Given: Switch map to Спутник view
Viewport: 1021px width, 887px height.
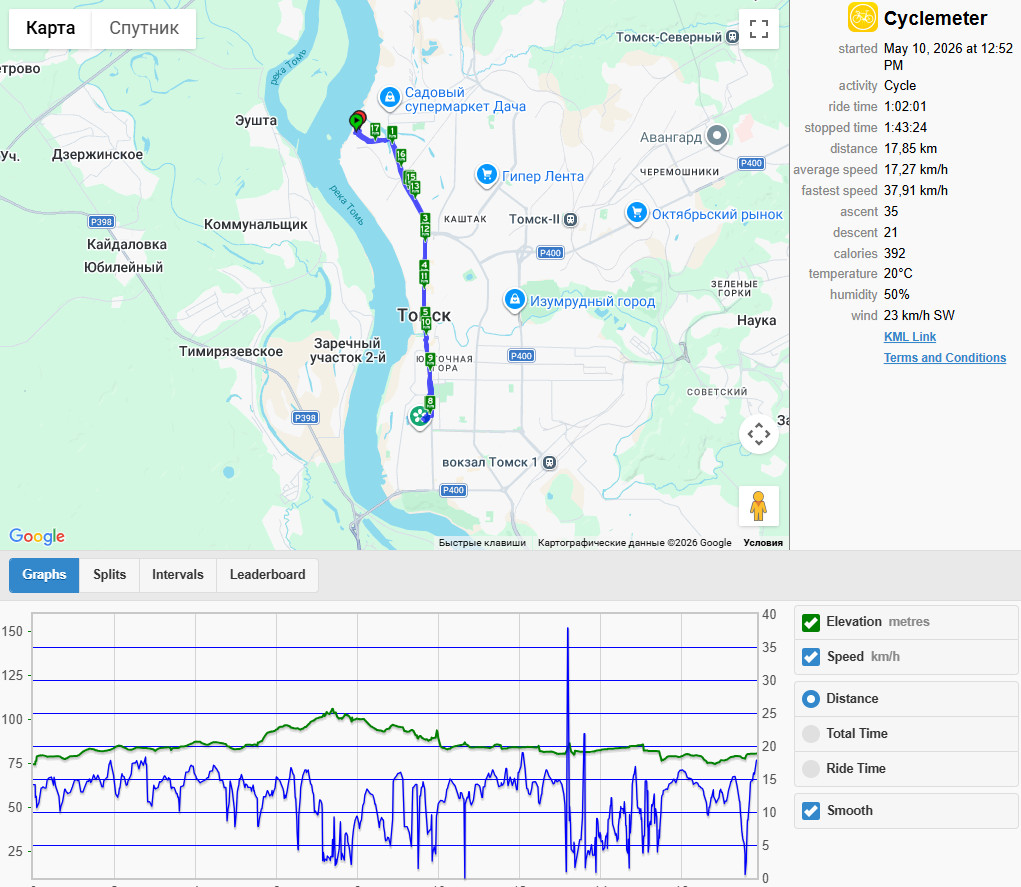Looking at the screenshot, I should coord(144,28).
